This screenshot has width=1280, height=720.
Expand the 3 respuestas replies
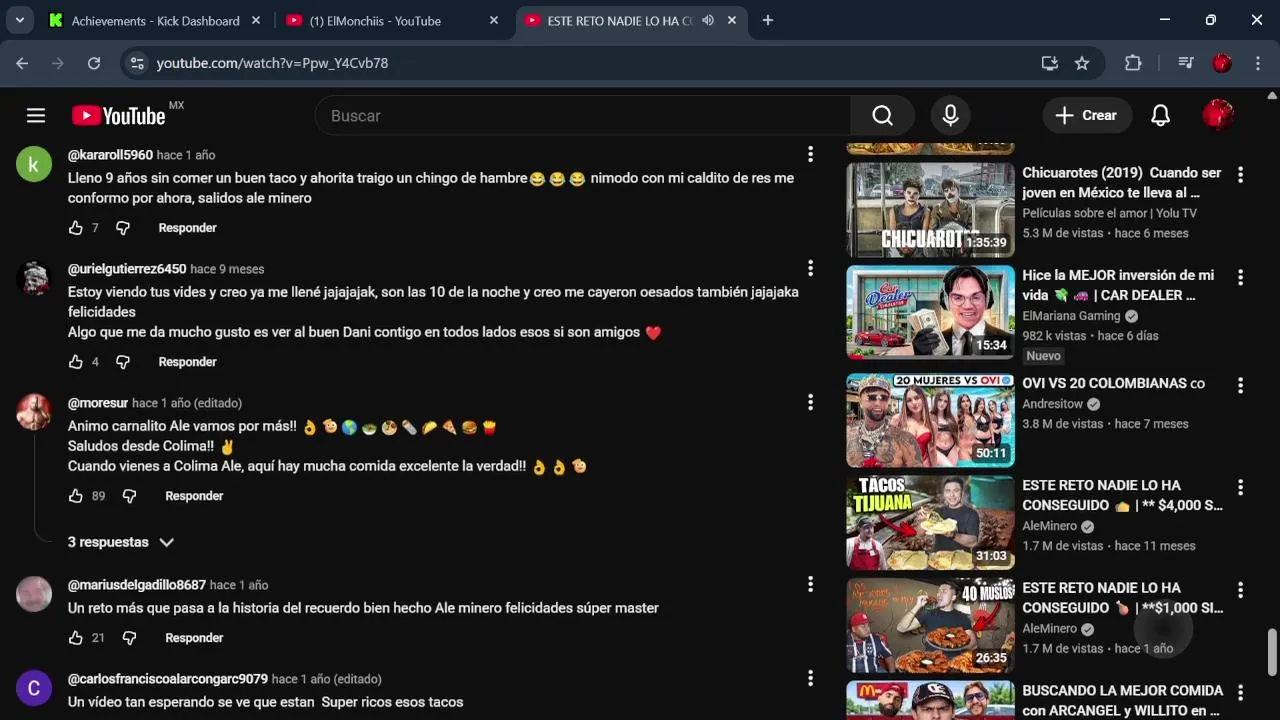click(x=121, y=542)
